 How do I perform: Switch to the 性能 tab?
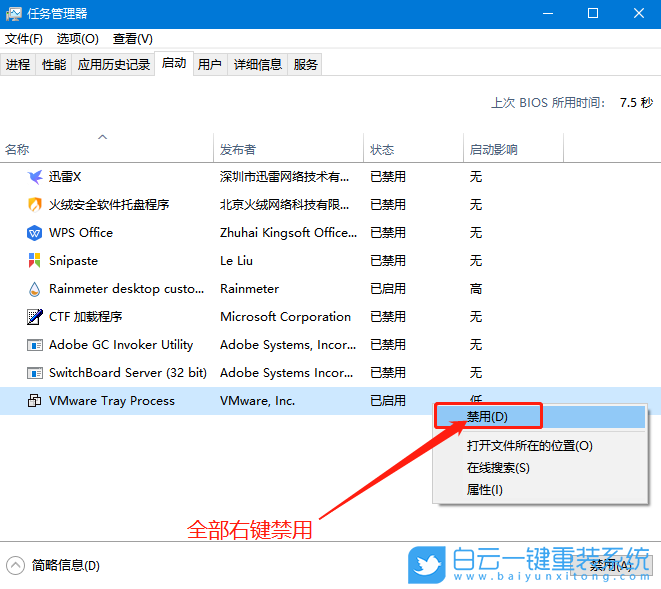pyautogui.click(x=54, y=65)
